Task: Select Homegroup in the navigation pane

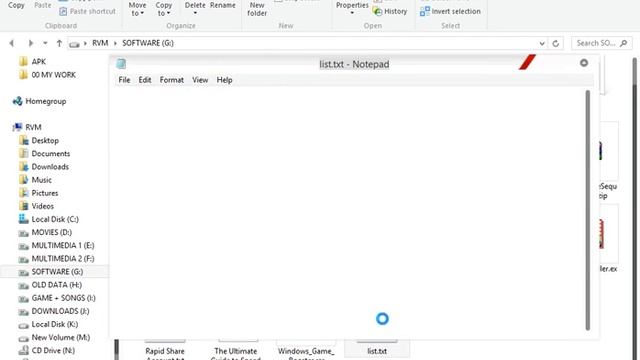Action: [45, 101]
